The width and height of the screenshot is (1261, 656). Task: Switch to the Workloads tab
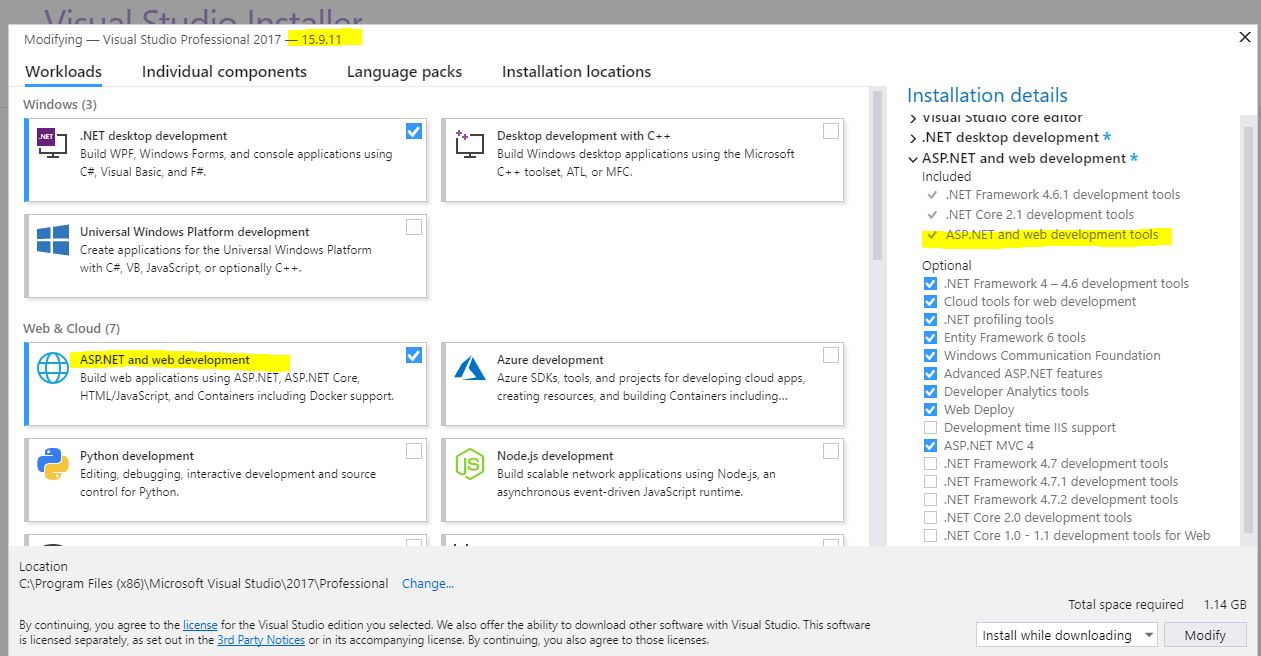[64, 72]
